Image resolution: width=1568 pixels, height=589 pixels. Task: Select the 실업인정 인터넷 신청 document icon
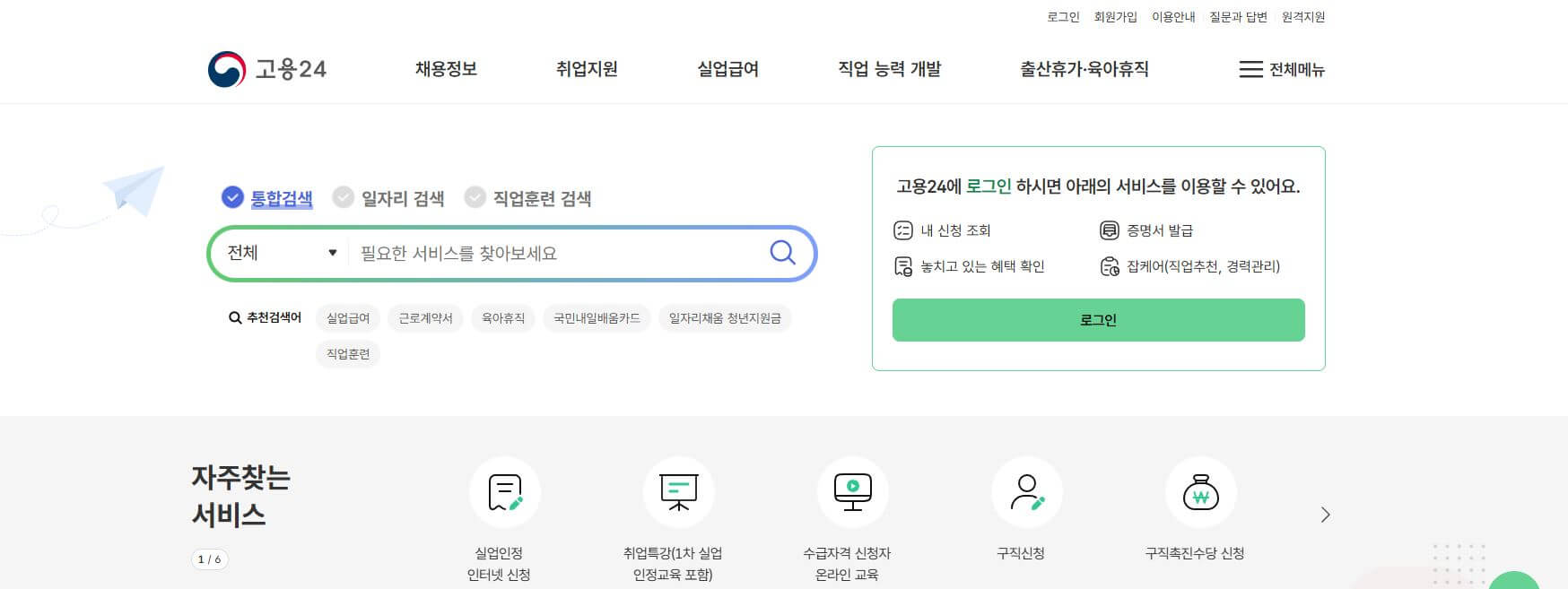coord(505,492)
